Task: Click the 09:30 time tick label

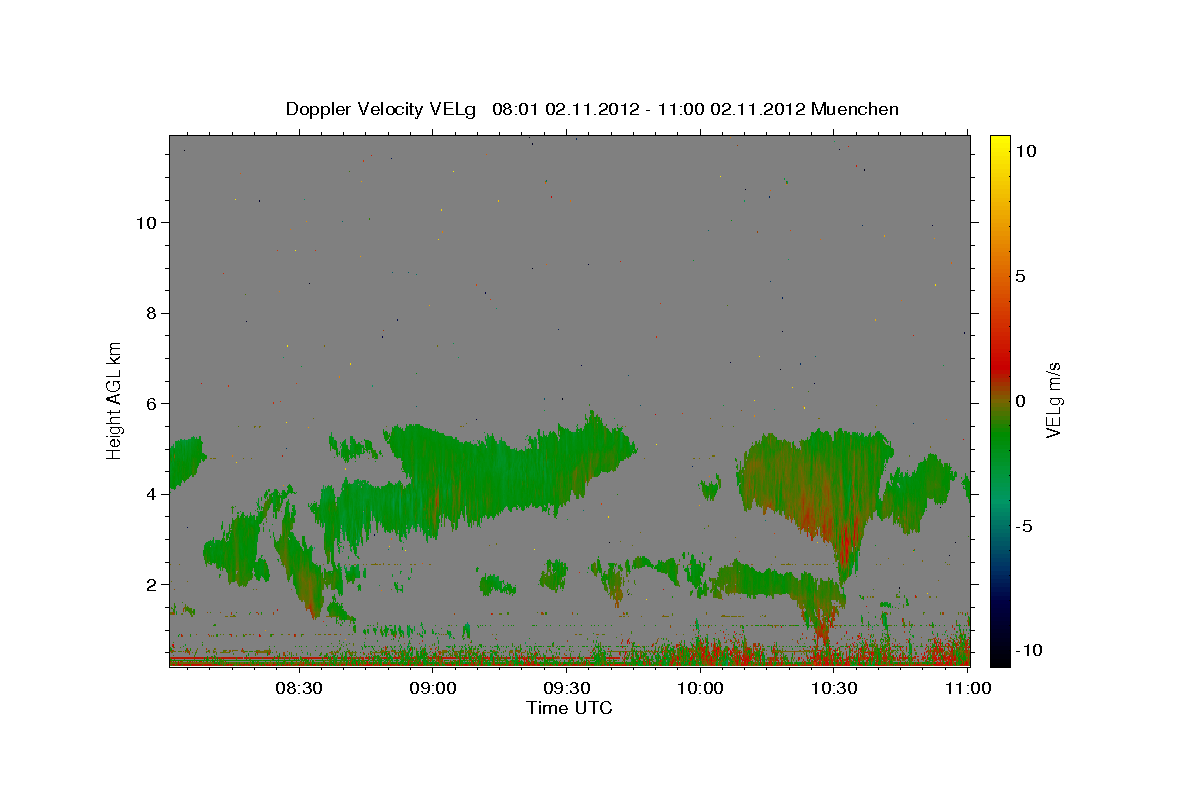Action: (567, 688)
